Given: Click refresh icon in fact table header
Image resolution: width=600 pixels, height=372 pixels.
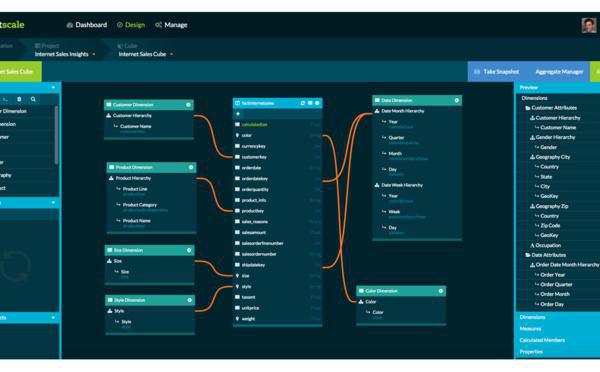Looking at the screenshot, I should click(303, 103).
